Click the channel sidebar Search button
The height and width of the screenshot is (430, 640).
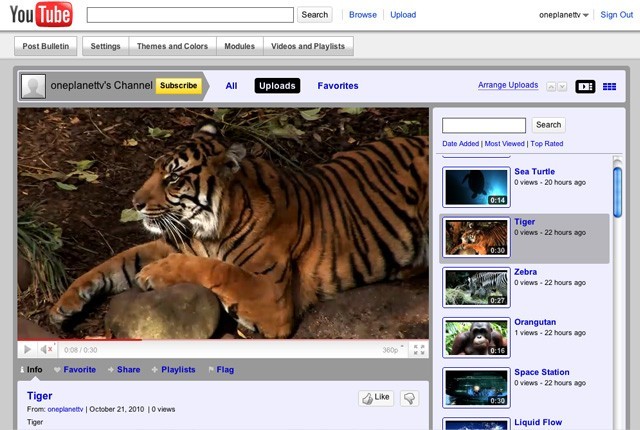pos(549,125)
